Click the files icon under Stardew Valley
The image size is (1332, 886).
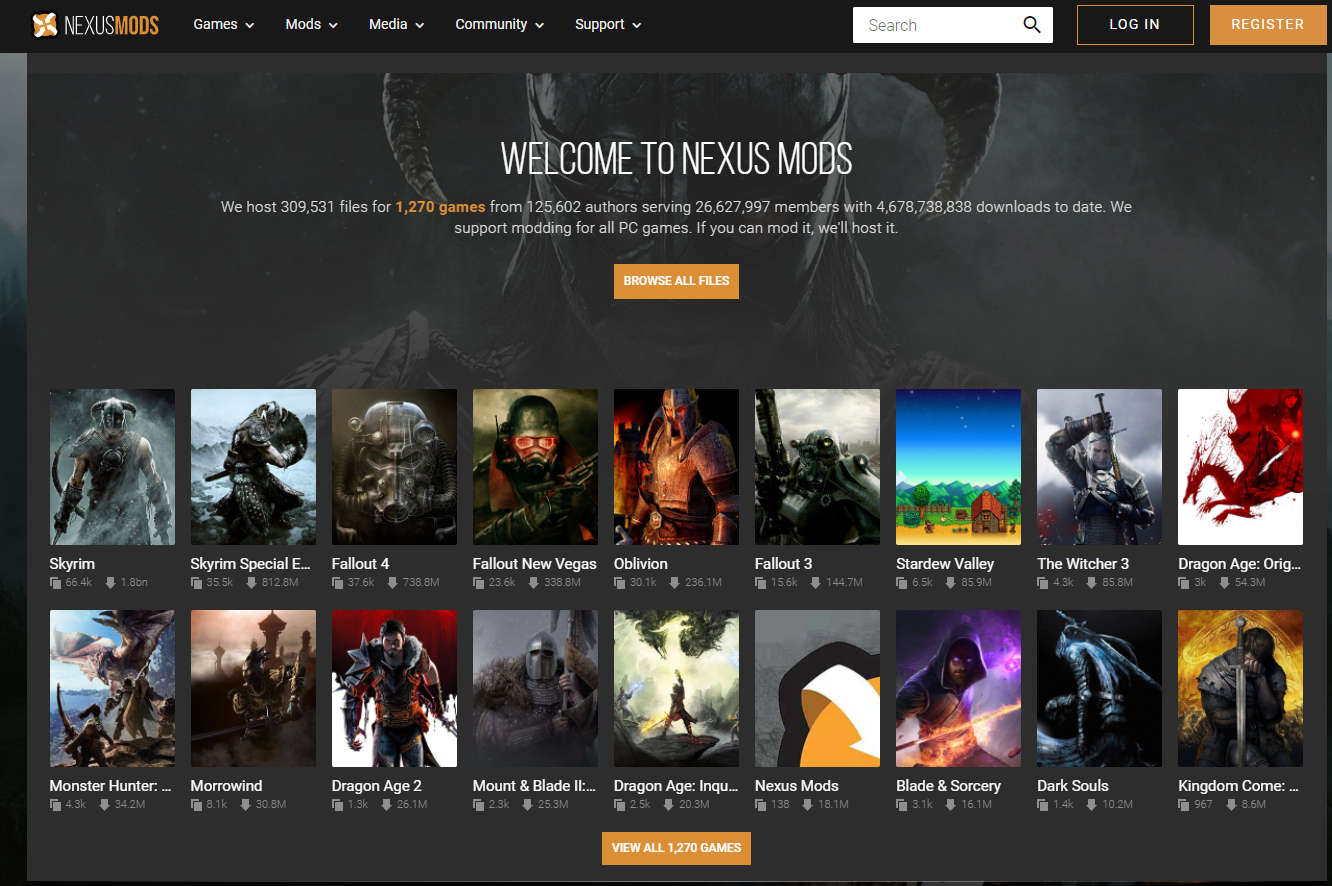coord(901,583)
